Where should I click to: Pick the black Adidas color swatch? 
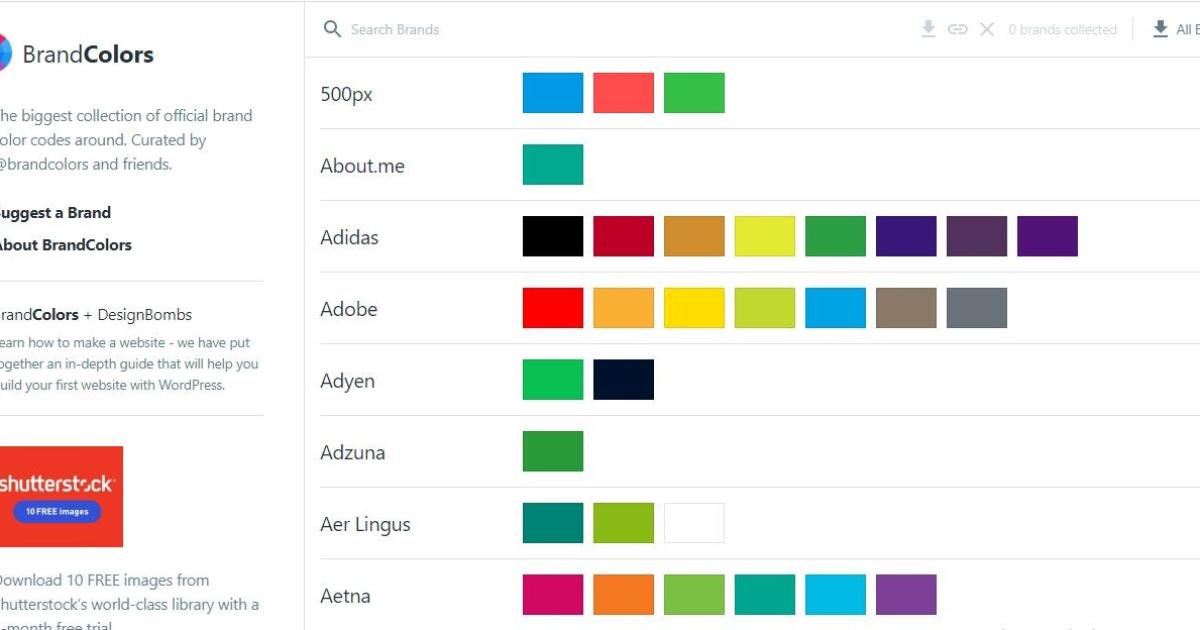coord(553,236)
